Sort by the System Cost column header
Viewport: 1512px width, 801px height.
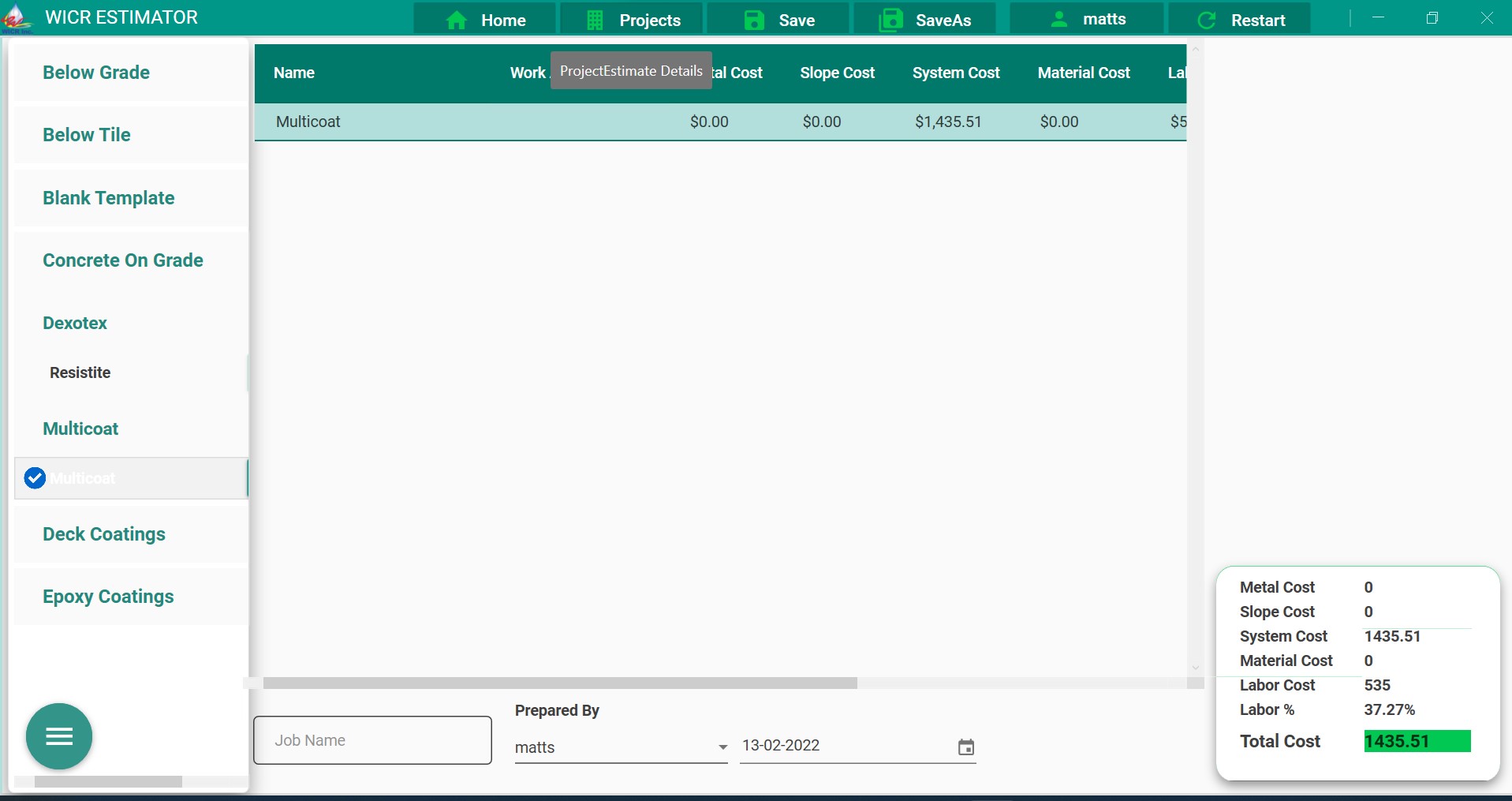(x=956, y=73)
